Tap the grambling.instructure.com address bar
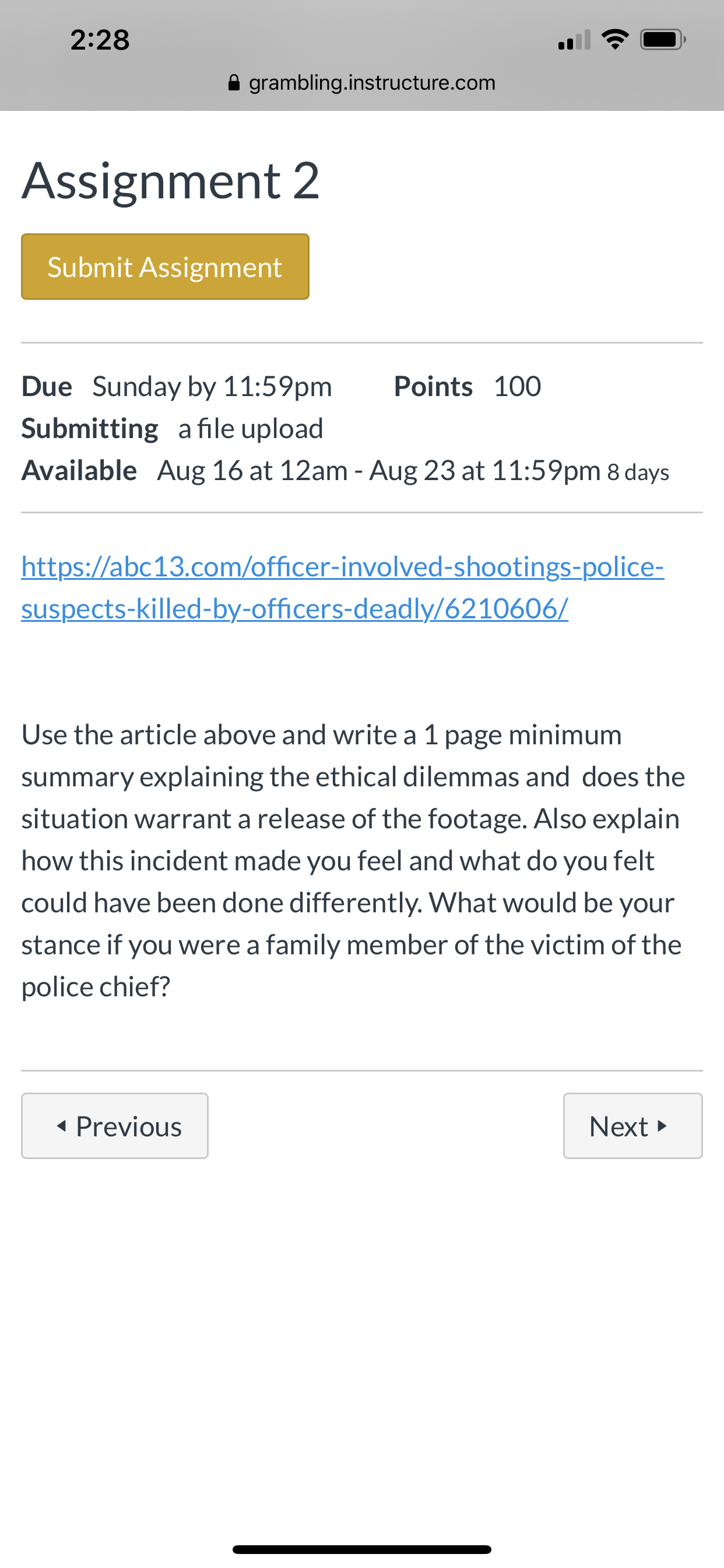Image resolution: width=724 pixels, height=1568 pixels. (x=362, y=82)
